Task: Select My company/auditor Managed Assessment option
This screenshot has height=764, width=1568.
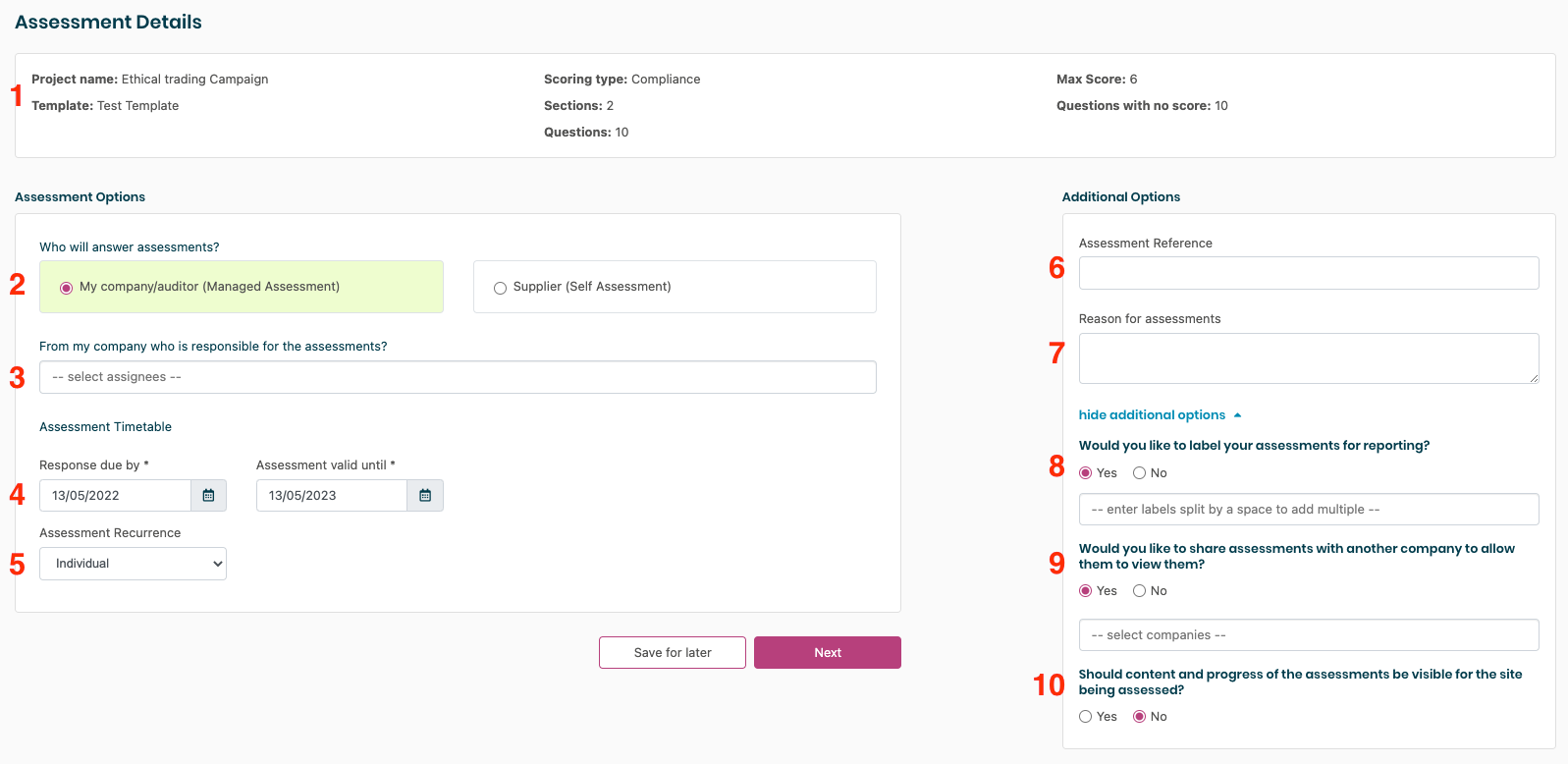Action: 67,288
